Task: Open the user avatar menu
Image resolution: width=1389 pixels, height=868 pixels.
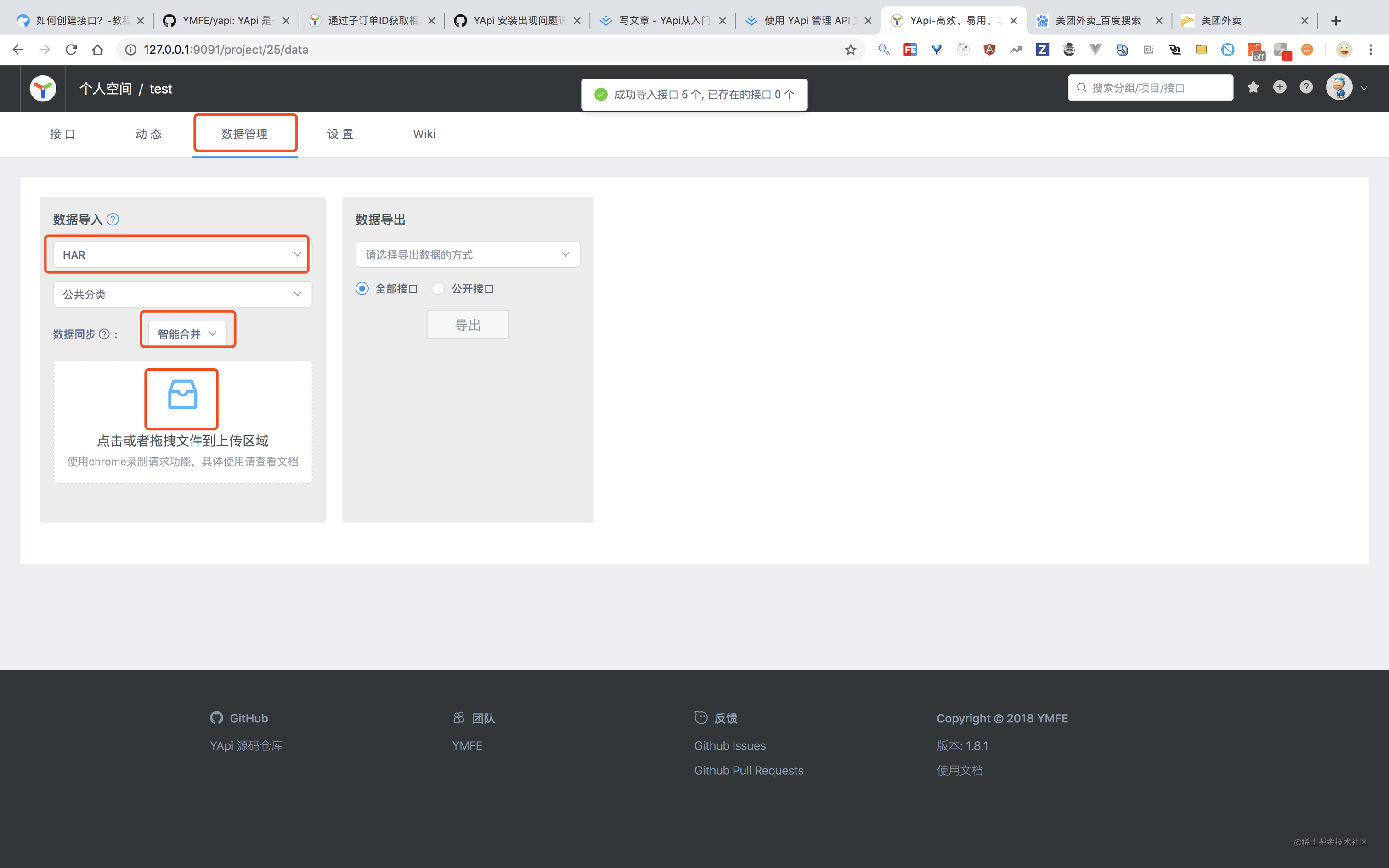Action: pyautogui.click(x=1339, y=87)
